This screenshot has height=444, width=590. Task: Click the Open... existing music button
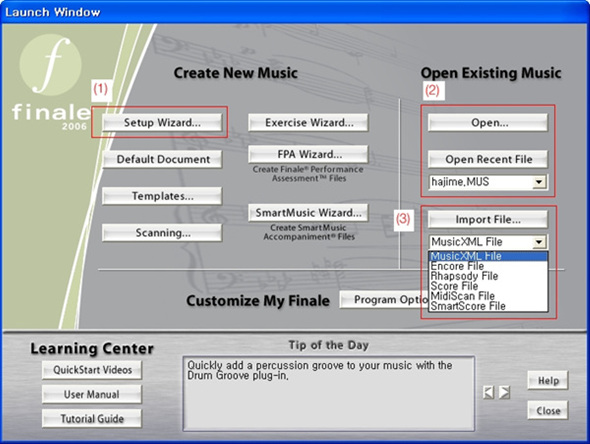point(488,122)
